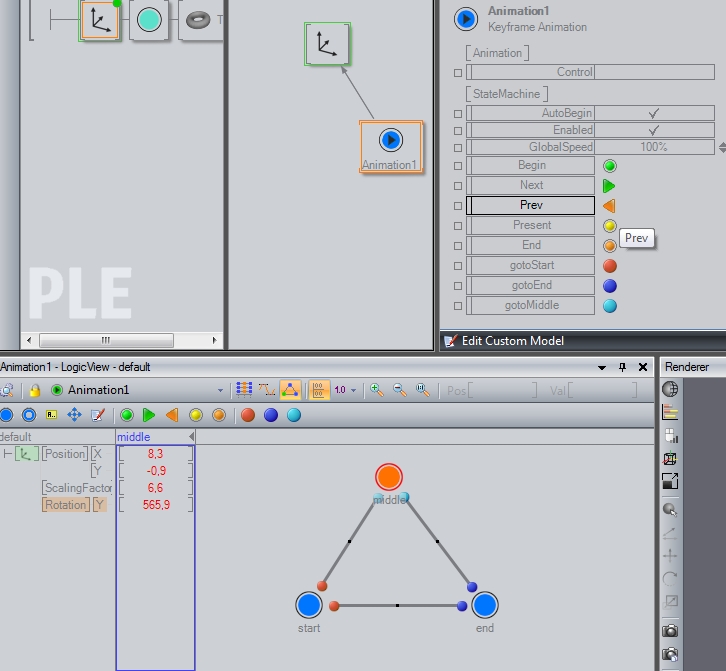Click the globe icon in Renderer toolbar
Viewport: 726px width, 671px height.
[670, 389]
